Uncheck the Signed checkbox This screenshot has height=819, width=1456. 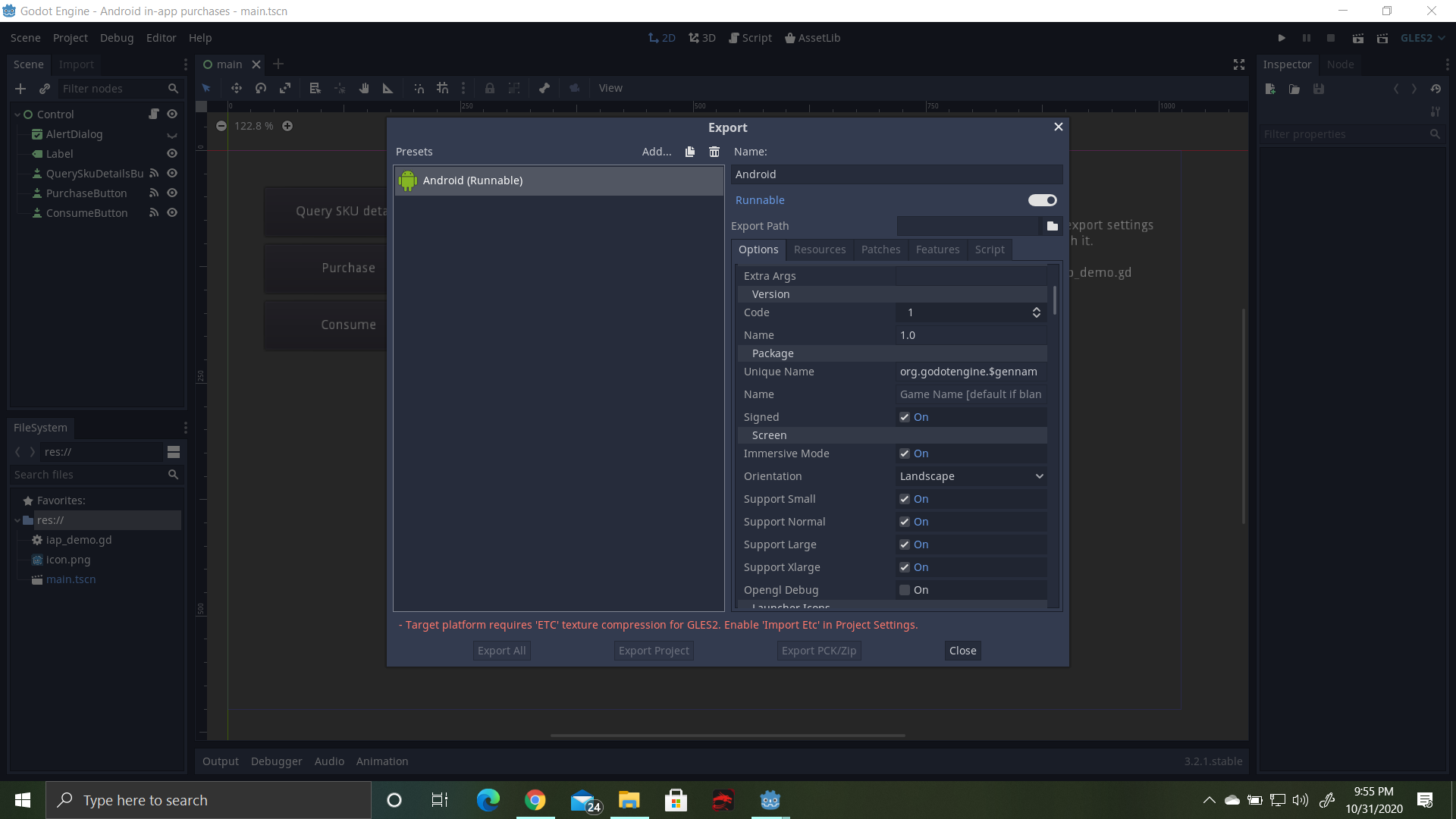(x=905, y=417)
